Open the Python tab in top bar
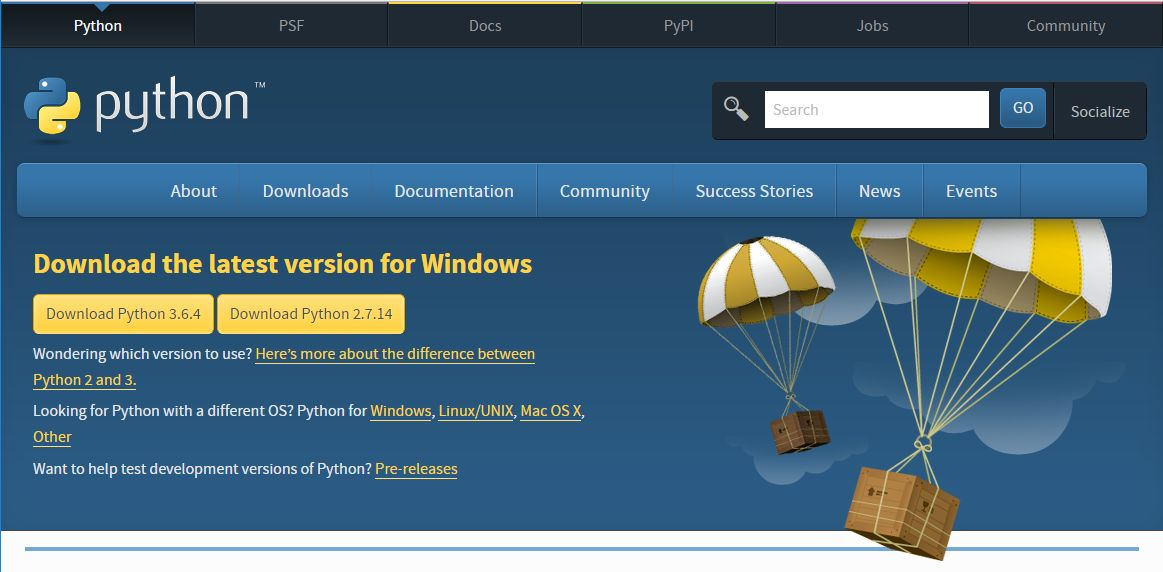The height and width of the screenshot is (572, 1163). tap(98, 26)
